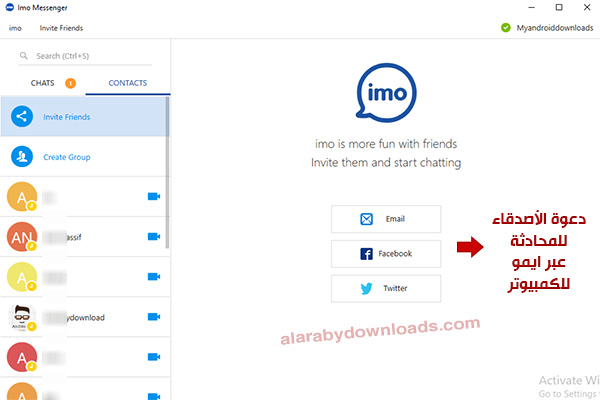Video call the red A avatar contact
Viewport: 600px width, 400px height.
(x=154, y=357)
